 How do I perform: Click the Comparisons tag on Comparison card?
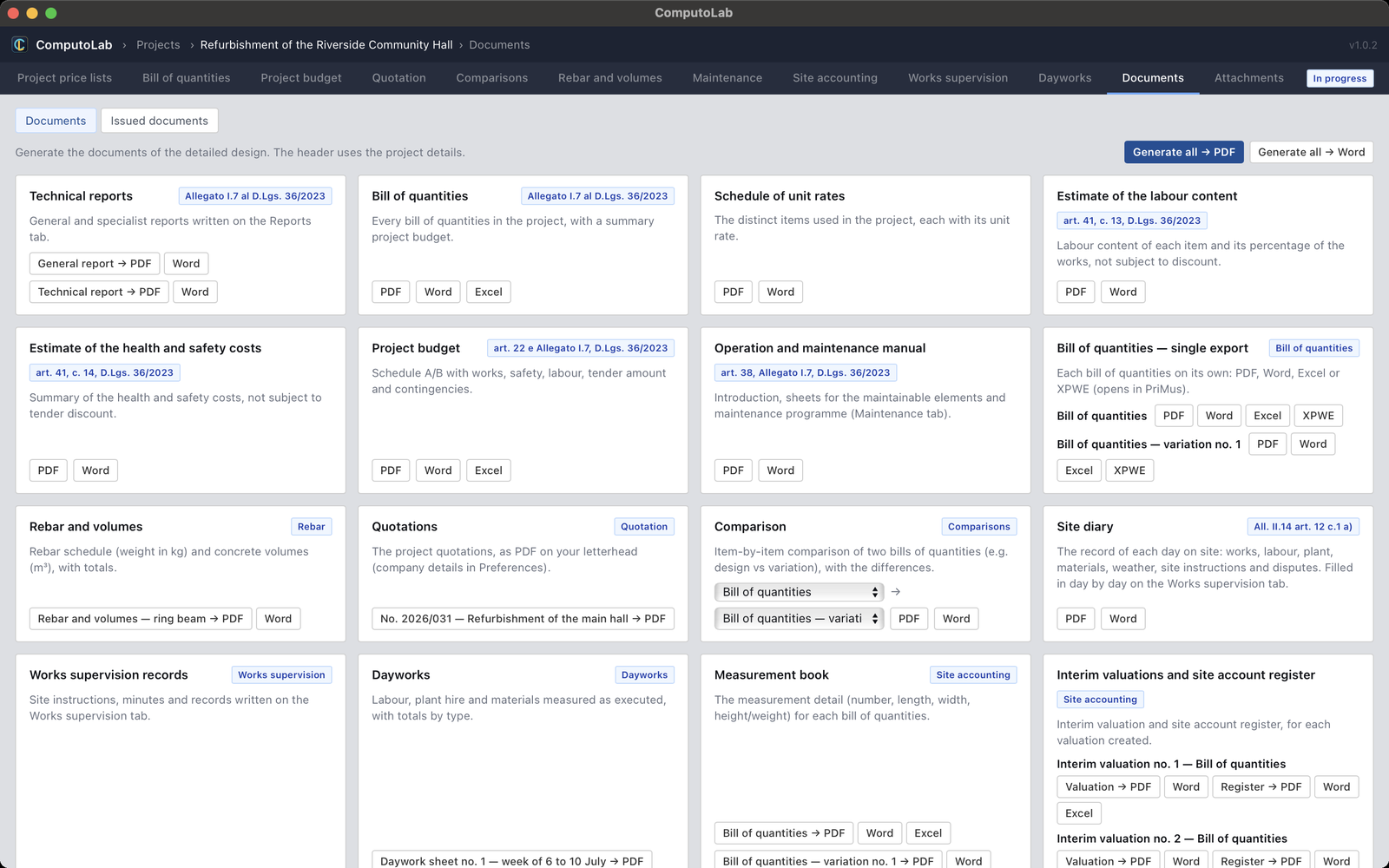click(979, 527)
